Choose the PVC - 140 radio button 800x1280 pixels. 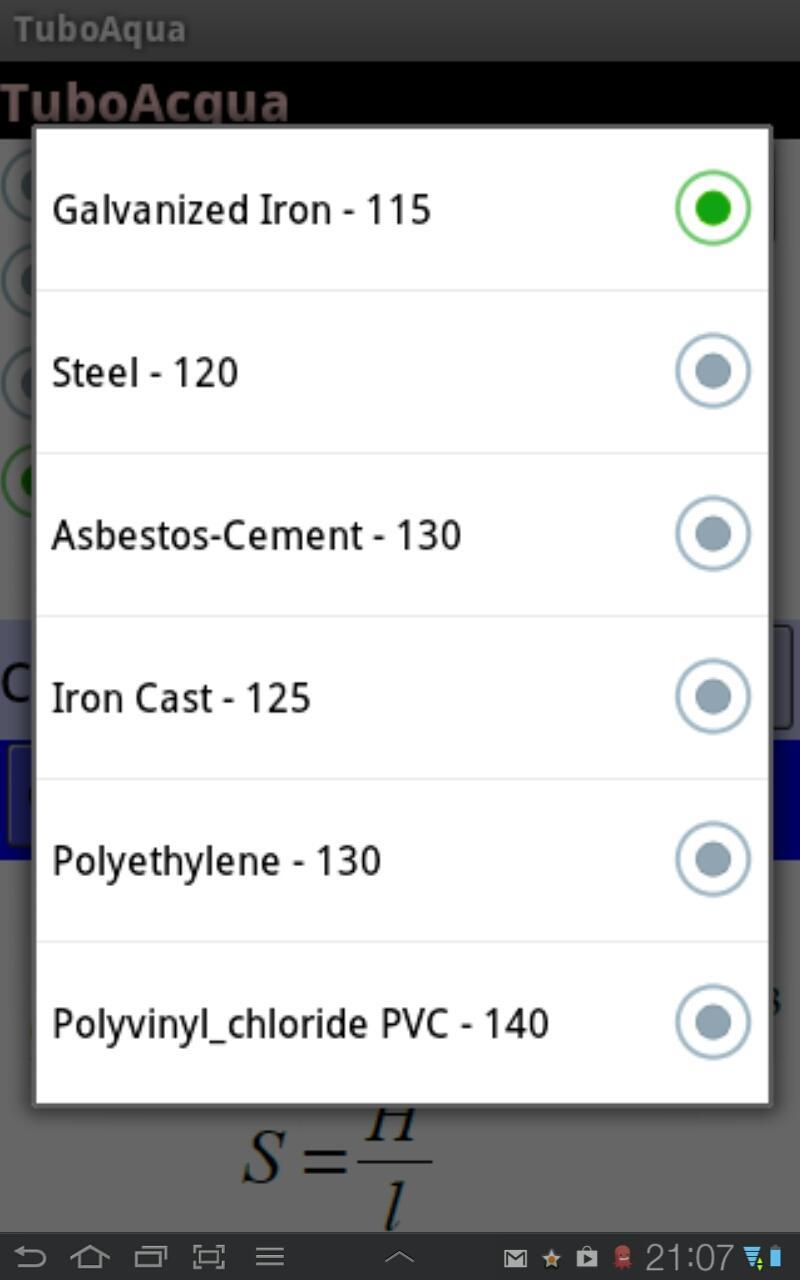point(712,1022)
